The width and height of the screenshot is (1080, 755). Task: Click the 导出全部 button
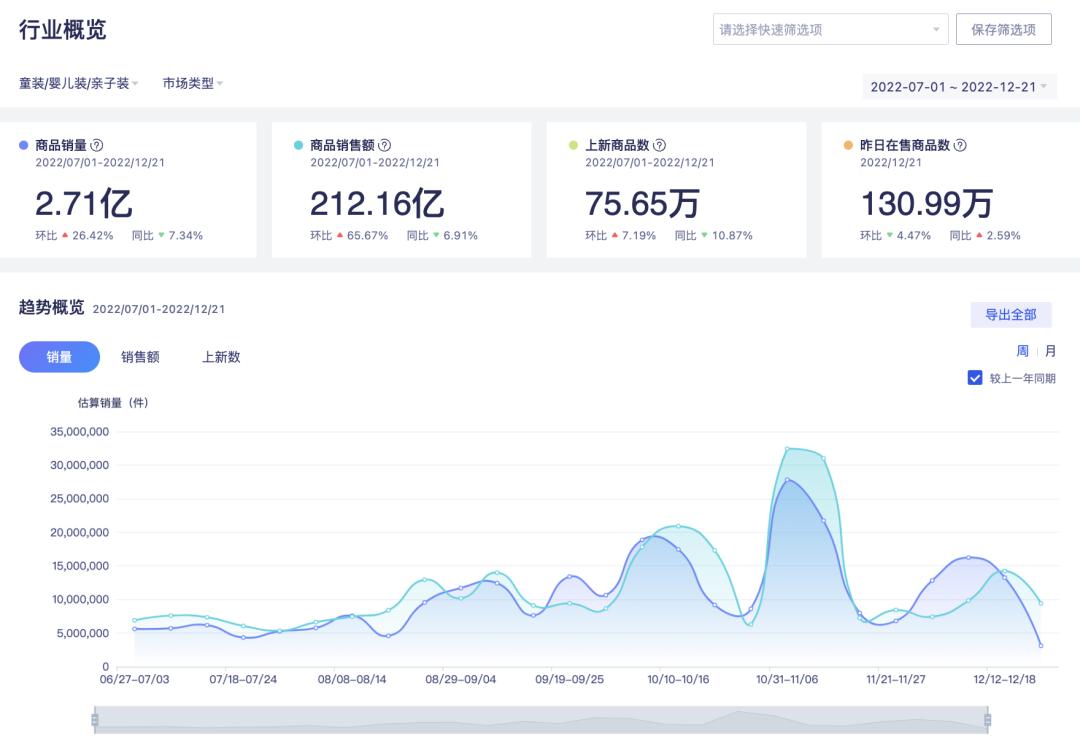point(1010,315)
